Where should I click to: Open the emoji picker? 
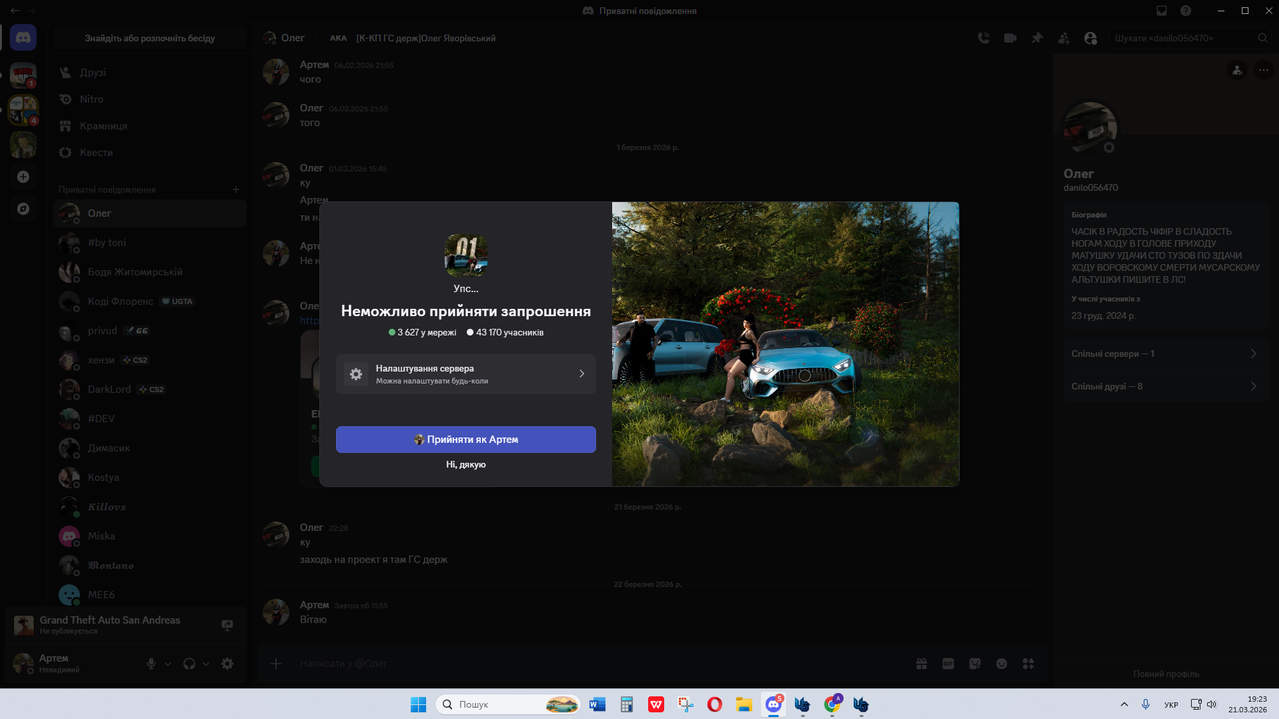[x=1001, y=663]
